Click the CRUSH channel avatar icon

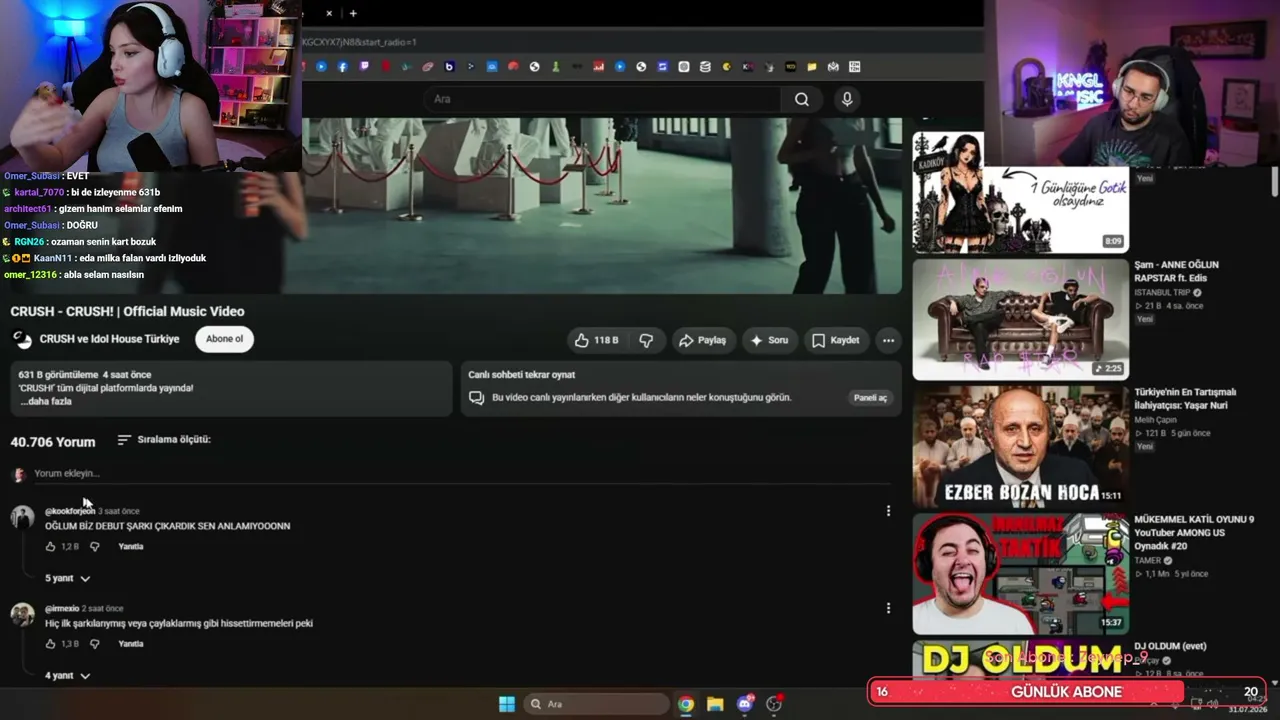point(22,339)
